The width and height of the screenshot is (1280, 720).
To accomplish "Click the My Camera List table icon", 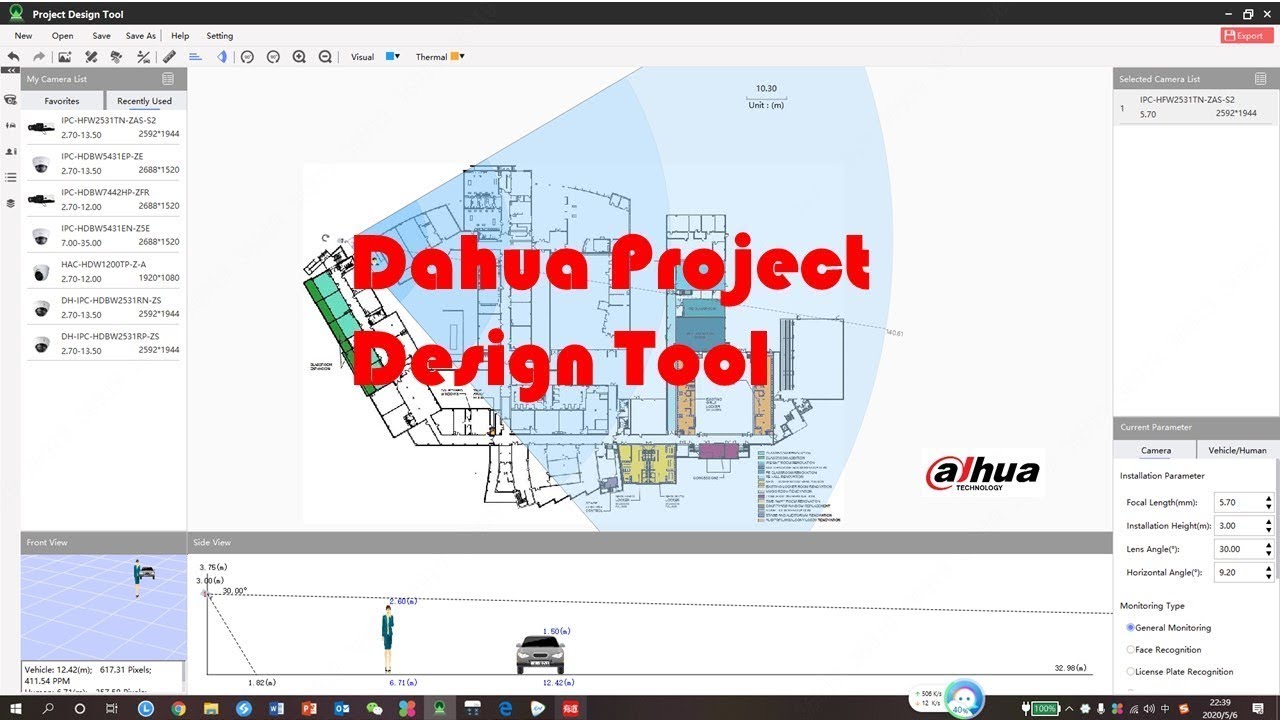I will [168, 79].
